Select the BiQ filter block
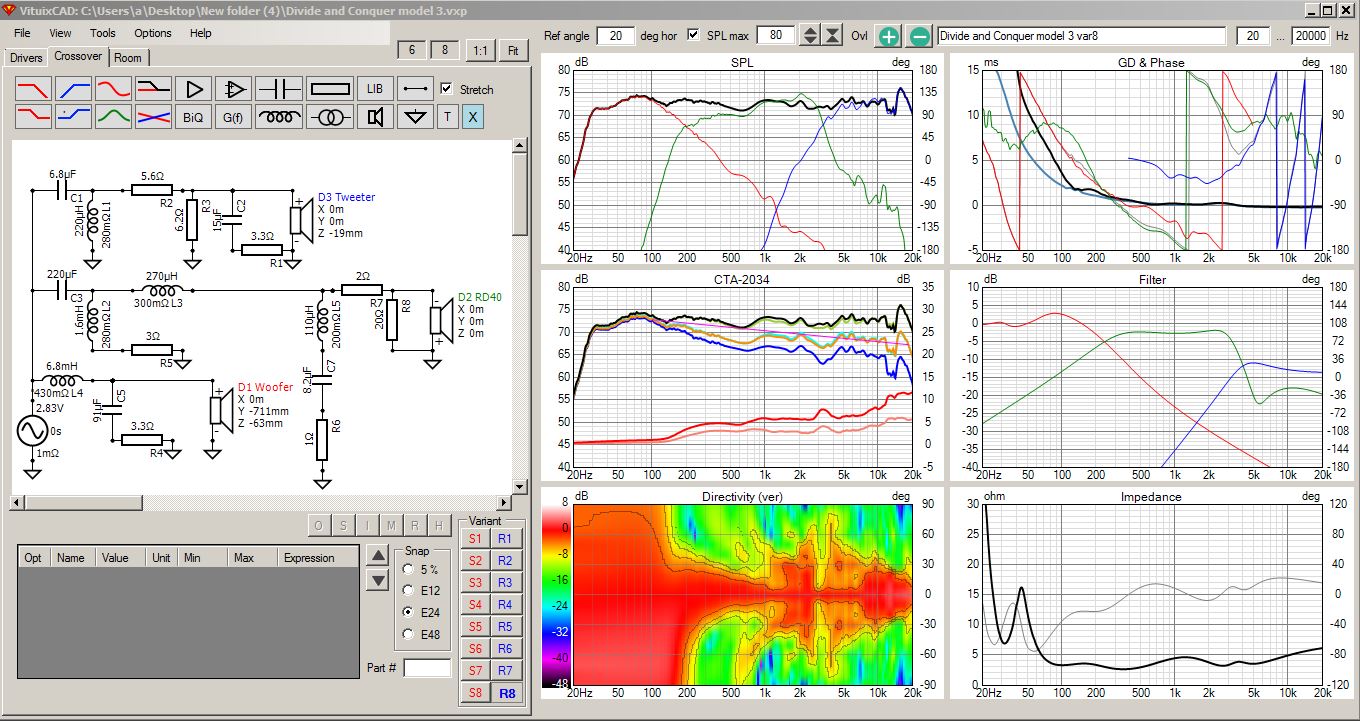This screenshot has height=721, width=1360. [193, 116]
